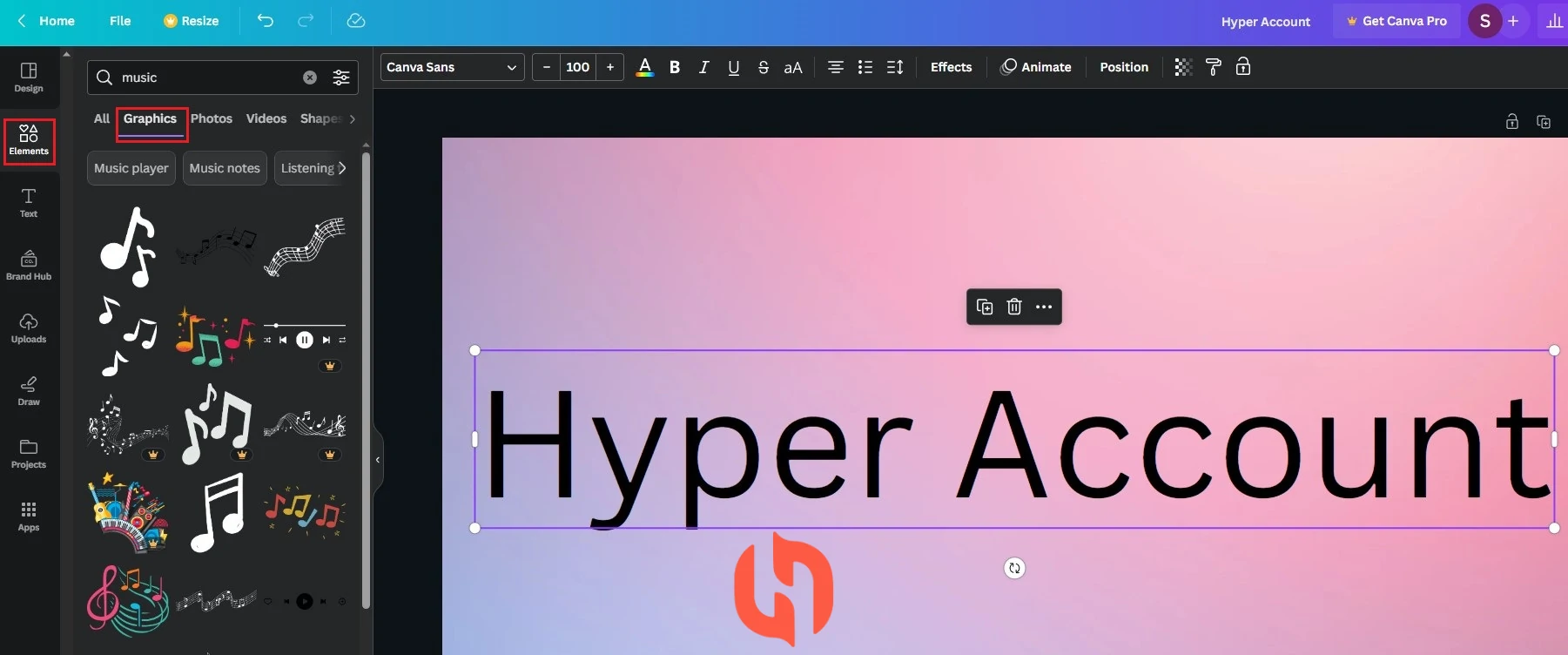The image size is (1568, 655).
Task: Open the Canva Sans font dropdown
Action: coord(452,67)
